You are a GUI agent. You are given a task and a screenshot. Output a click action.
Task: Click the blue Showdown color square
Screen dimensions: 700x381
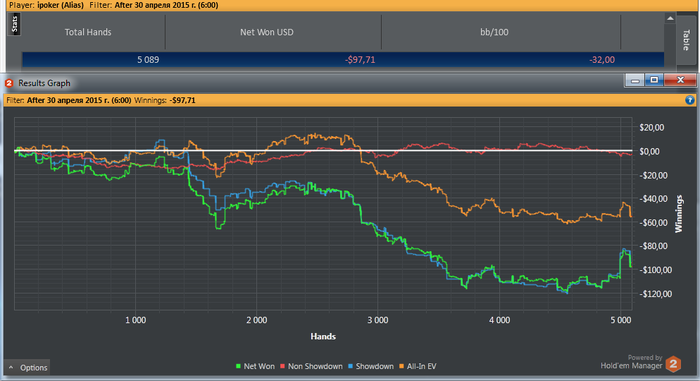point(350,366)
